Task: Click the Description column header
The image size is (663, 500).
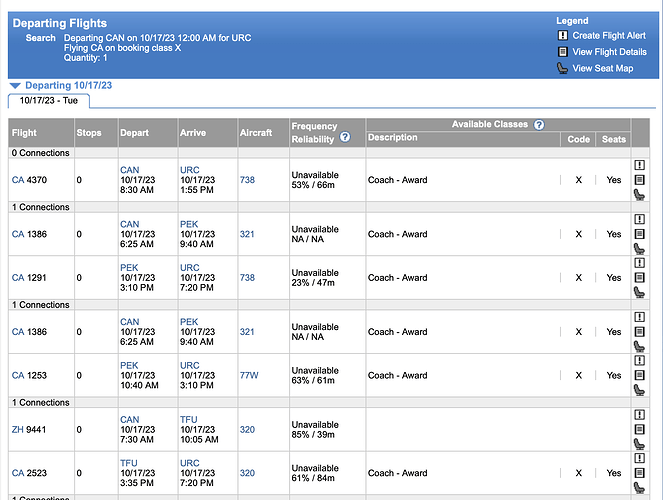Action: point(392,137)
